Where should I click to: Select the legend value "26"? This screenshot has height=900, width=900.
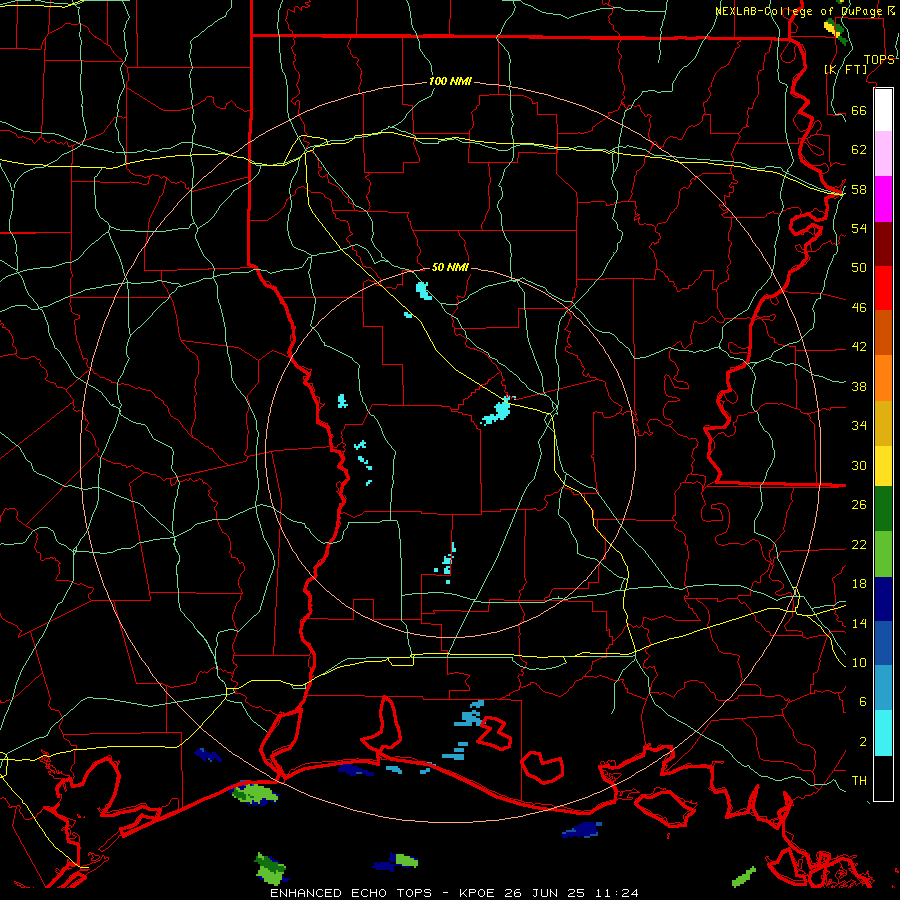pos(859,505)
